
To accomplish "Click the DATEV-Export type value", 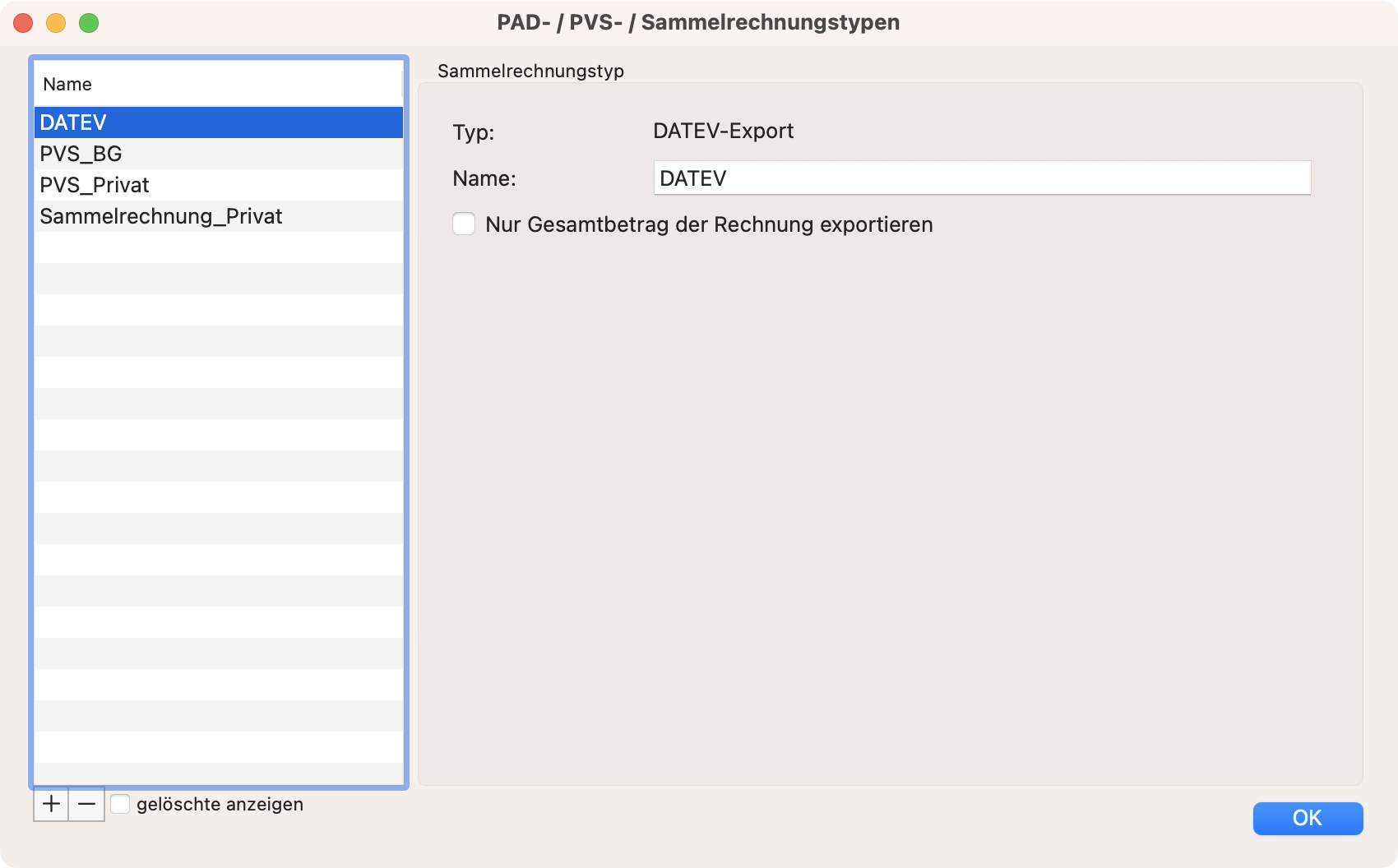I will (x=723, y=131).
